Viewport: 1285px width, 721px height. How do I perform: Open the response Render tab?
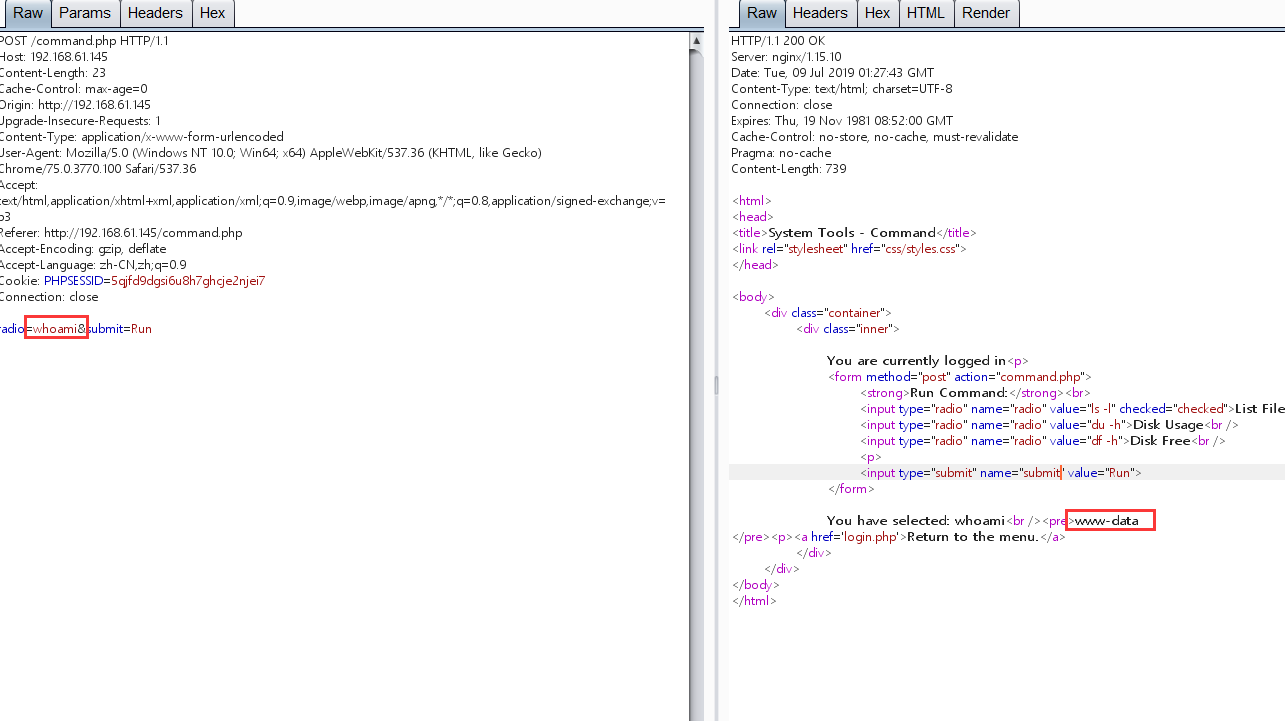click(x=986, y=13)
